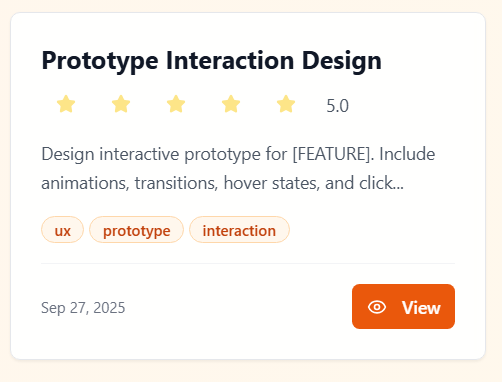Click the prompt description text
502x382 pixels.
[x=238, y=168]
